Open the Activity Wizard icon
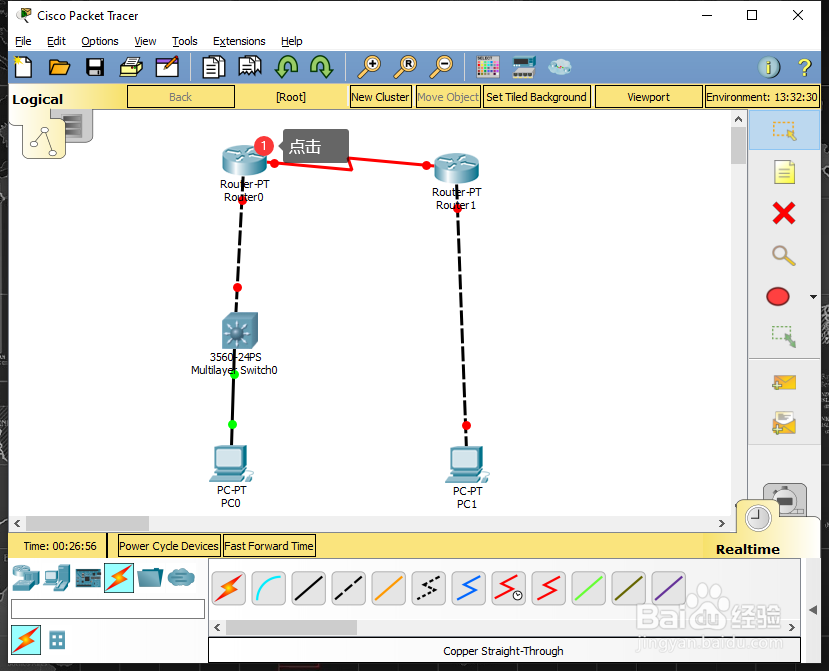Image resolution: width=829 pixels, height=671 pixels. point(167,67)
